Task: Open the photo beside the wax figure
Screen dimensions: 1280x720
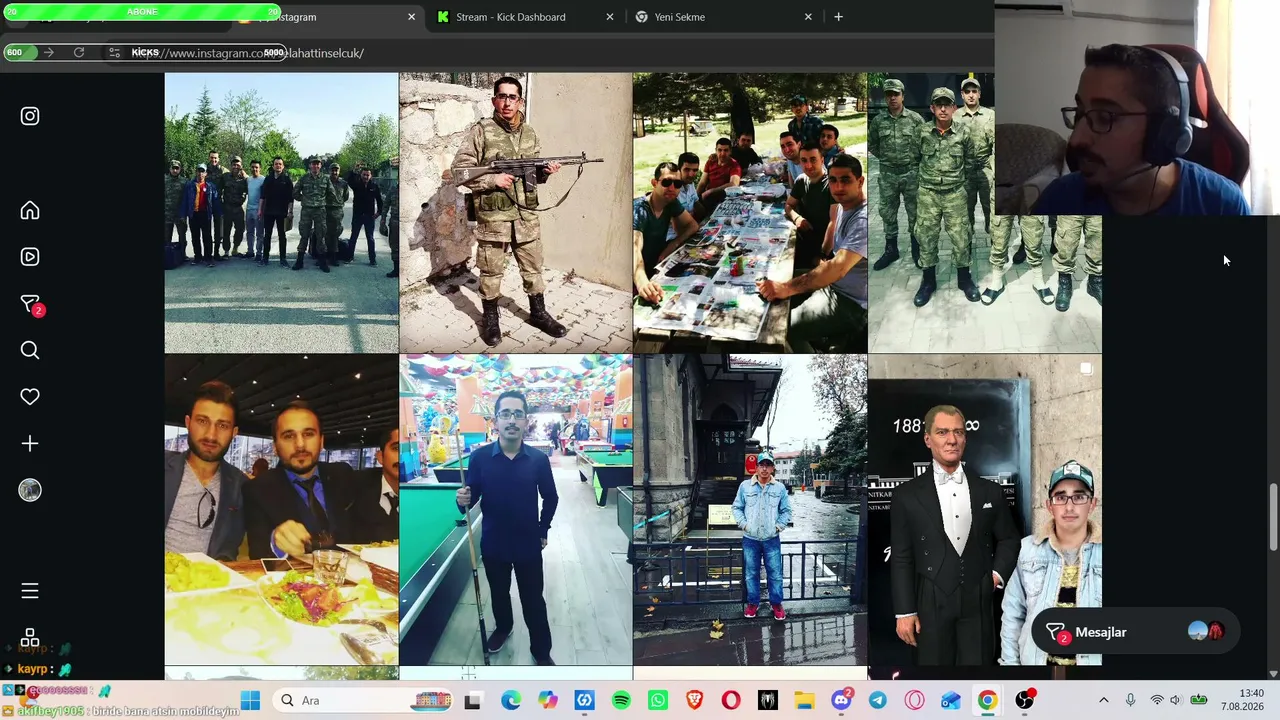Action: coord(984,510)
